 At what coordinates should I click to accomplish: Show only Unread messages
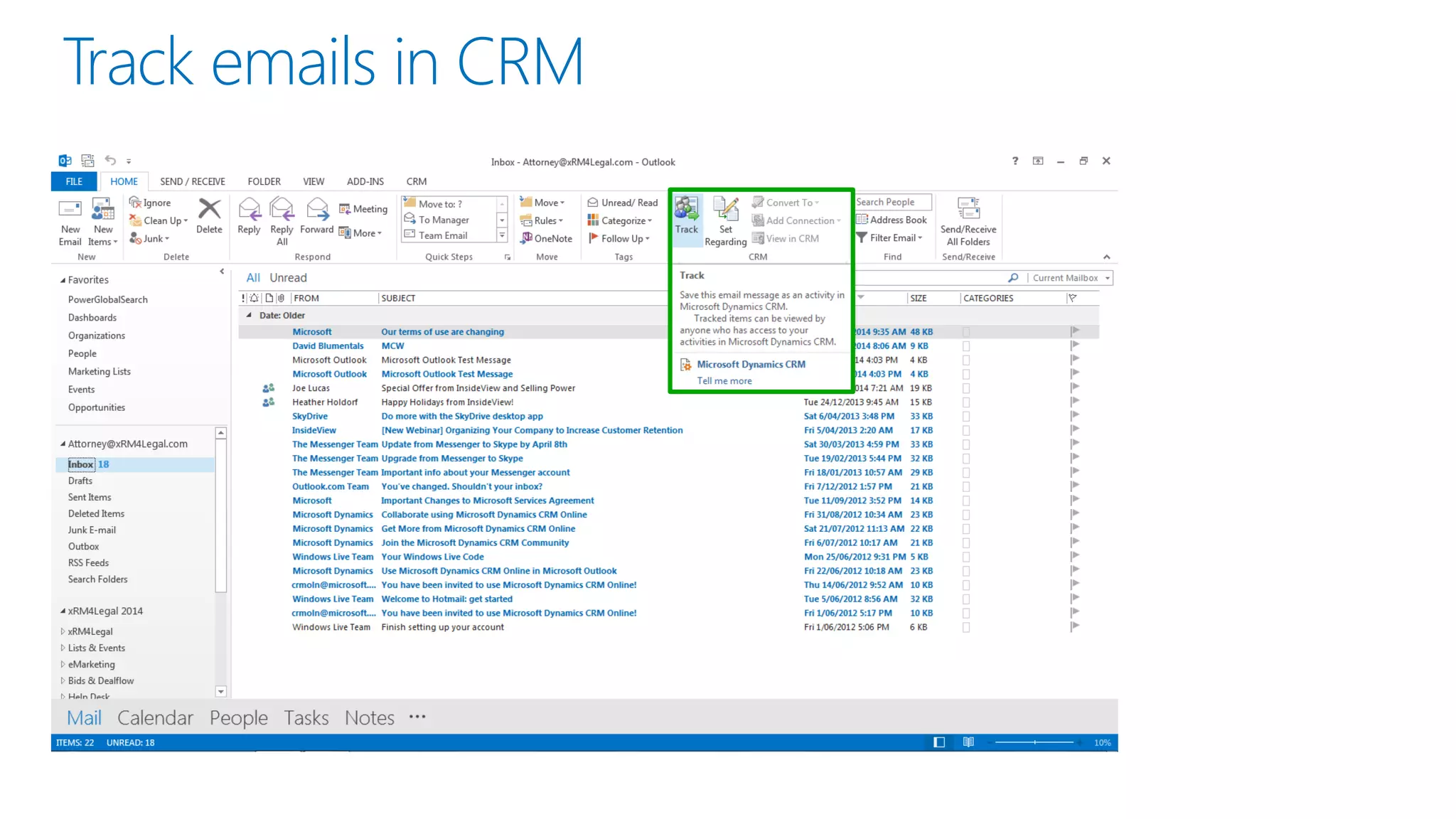tap(288, 277)
